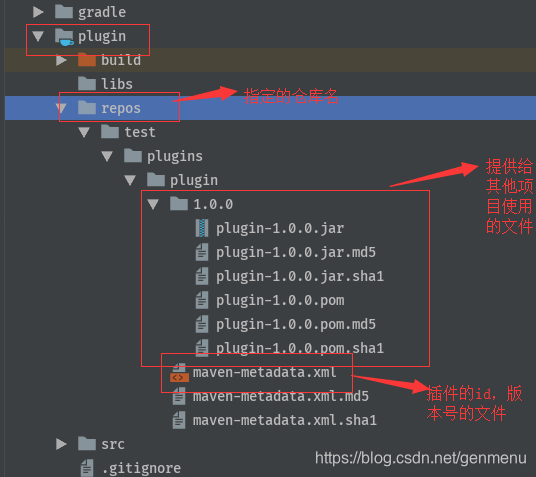Click the 1.0.0 folder icon
This screenshot has width=536, height=477.
click(x=179, y=203)
